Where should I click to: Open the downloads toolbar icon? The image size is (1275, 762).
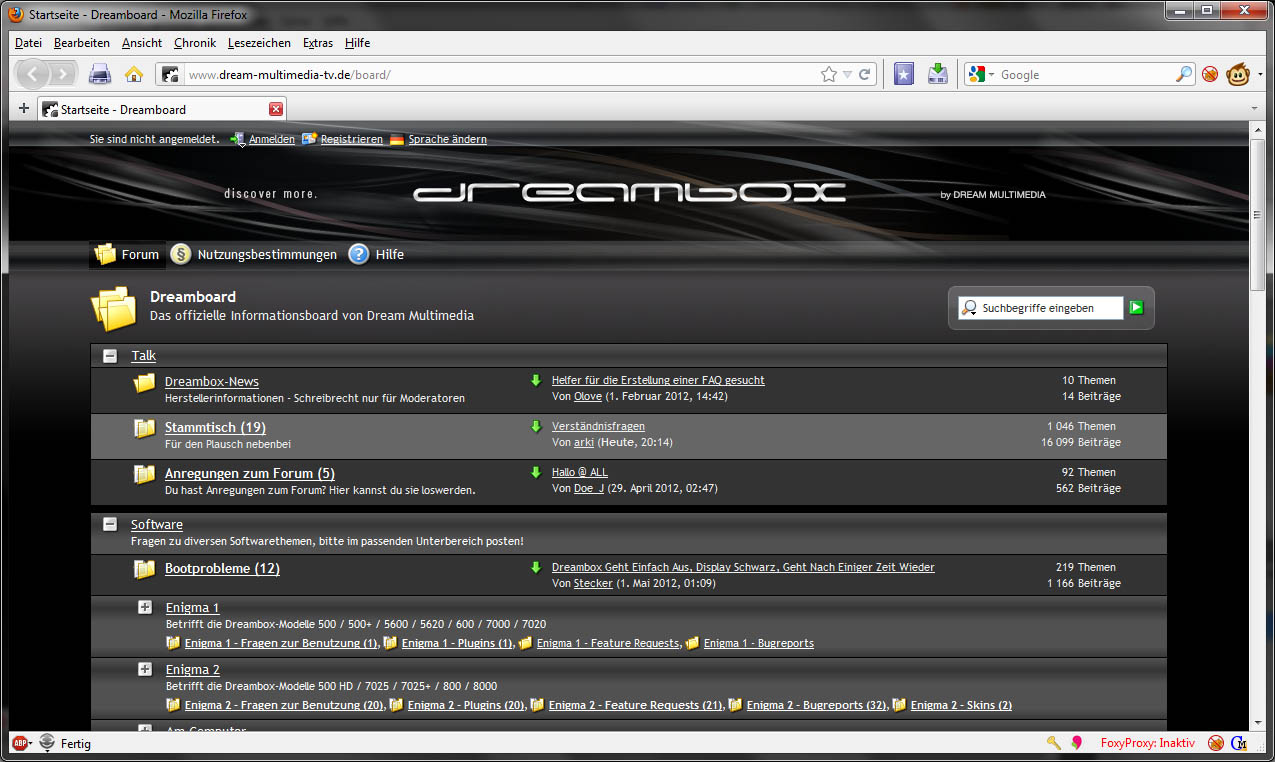coord(937,74)
